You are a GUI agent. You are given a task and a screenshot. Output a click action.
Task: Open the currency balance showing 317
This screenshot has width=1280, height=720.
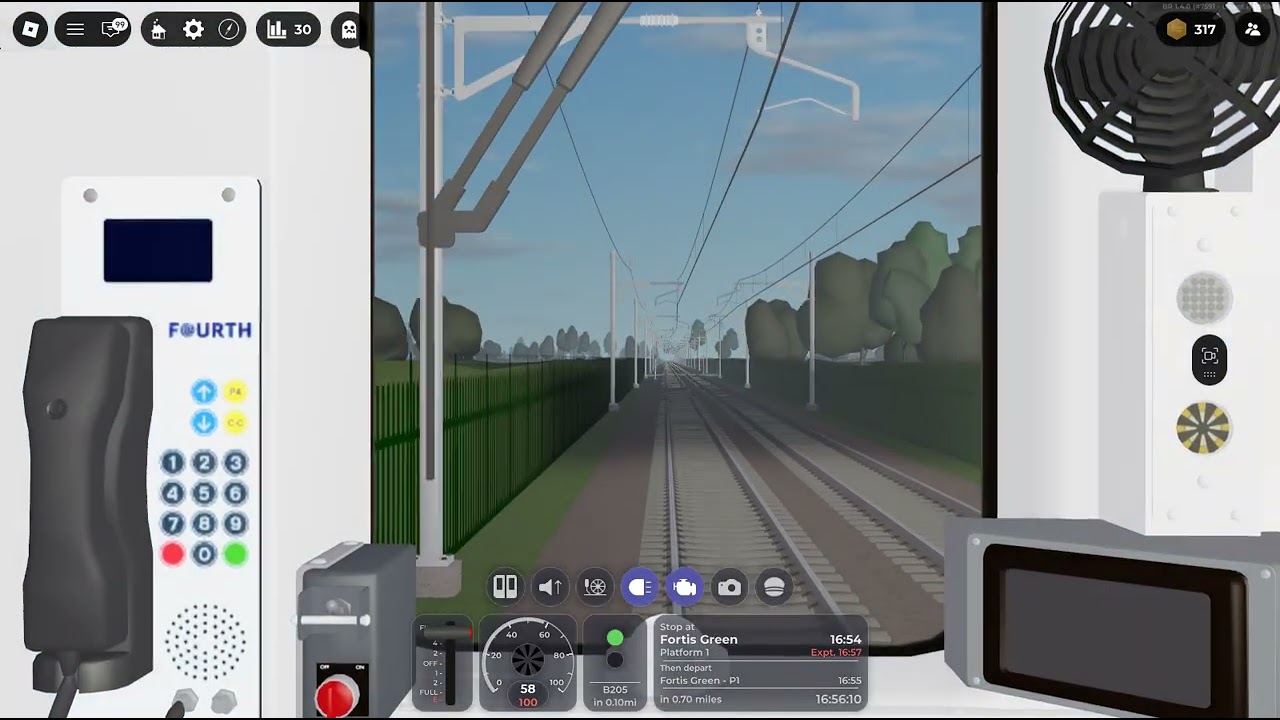(x=1192, y=29)
